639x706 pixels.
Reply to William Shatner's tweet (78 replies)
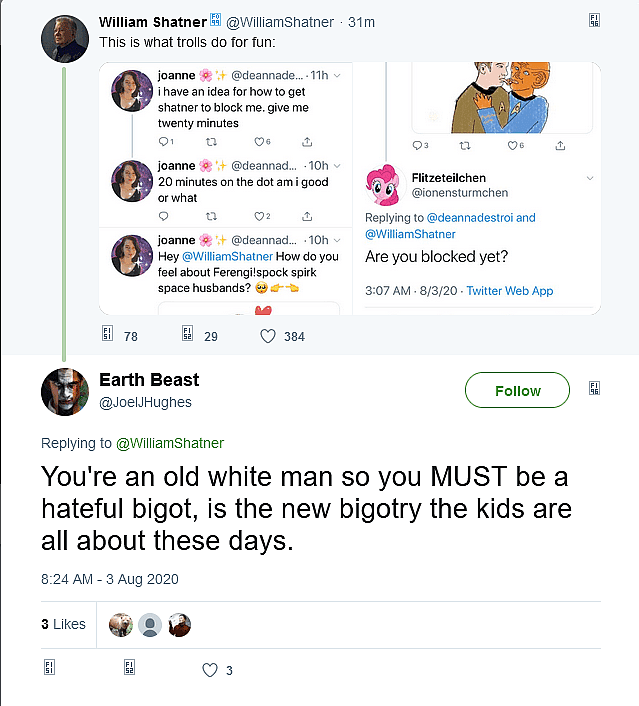[x=108, y=336]
